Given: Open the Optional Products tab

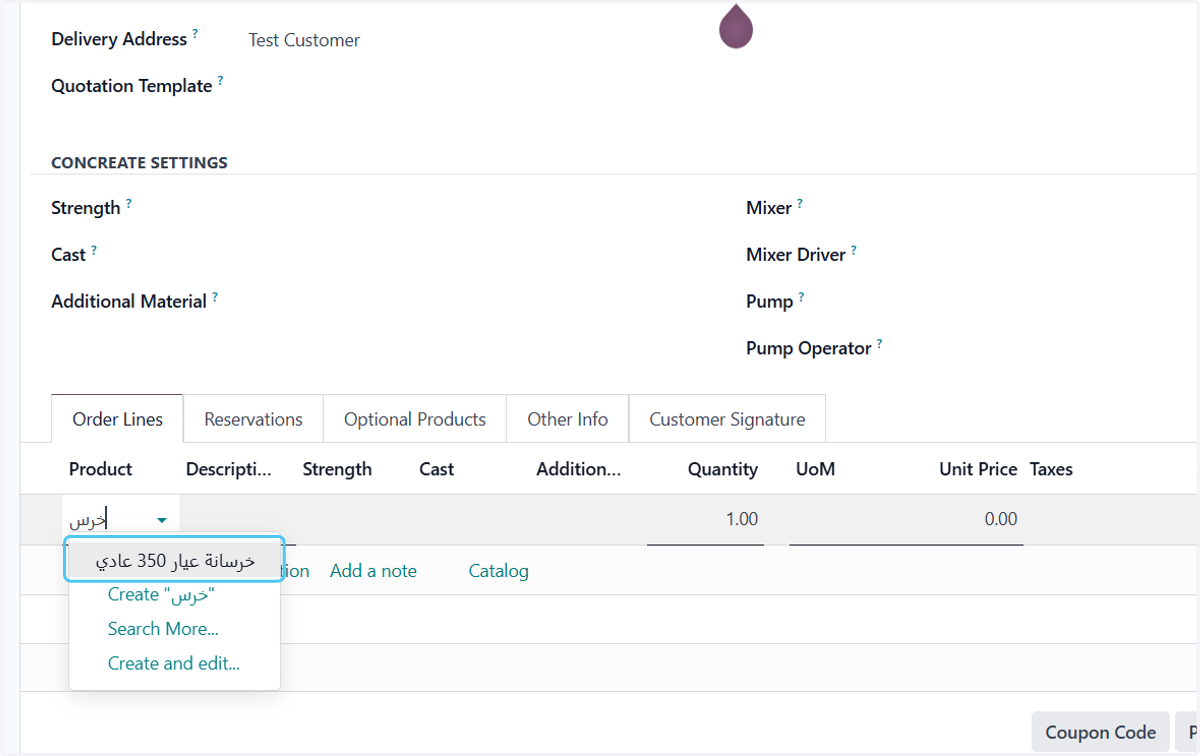Looking at the screenshot, I should 415,419.
